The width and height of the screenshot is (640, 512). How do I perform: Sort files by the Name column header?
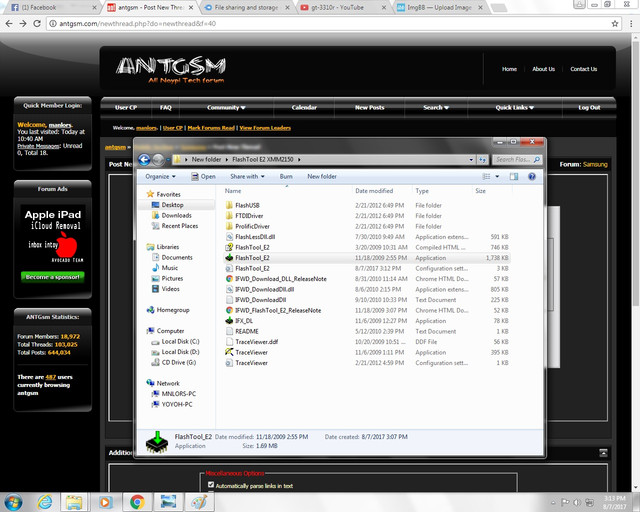233,191
